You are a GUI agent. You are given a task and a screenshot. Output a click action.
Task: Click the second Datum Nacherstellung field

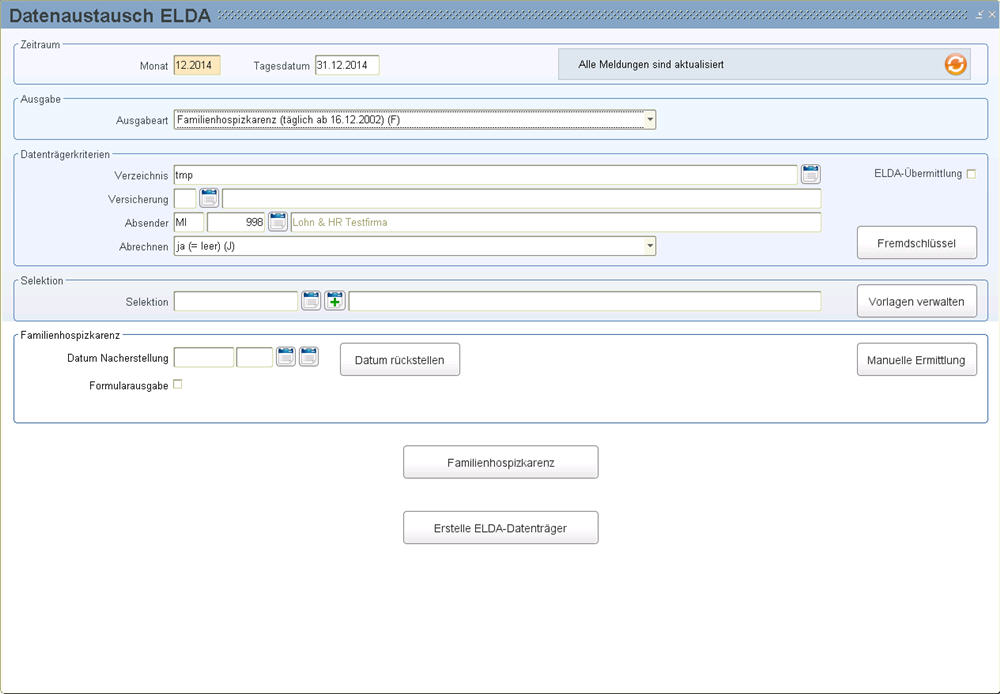click(x=254, y=357)
